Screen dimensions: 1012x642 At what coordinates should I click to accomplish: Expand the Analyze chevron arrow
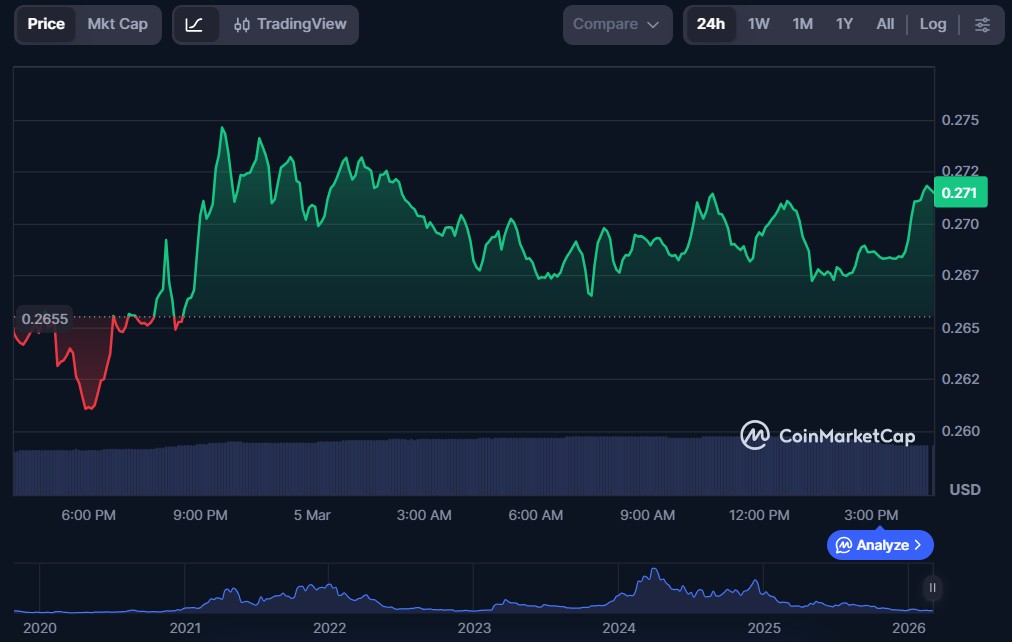click(918, 545)
